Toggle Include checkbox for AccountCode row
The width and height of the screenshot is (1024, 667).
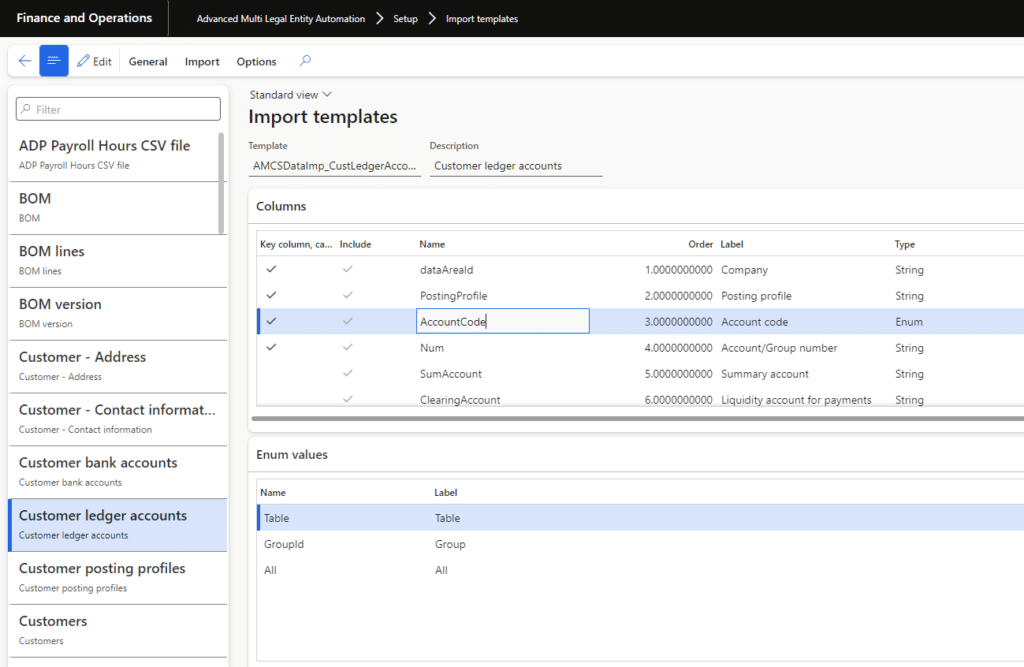(x=347, y=321)
